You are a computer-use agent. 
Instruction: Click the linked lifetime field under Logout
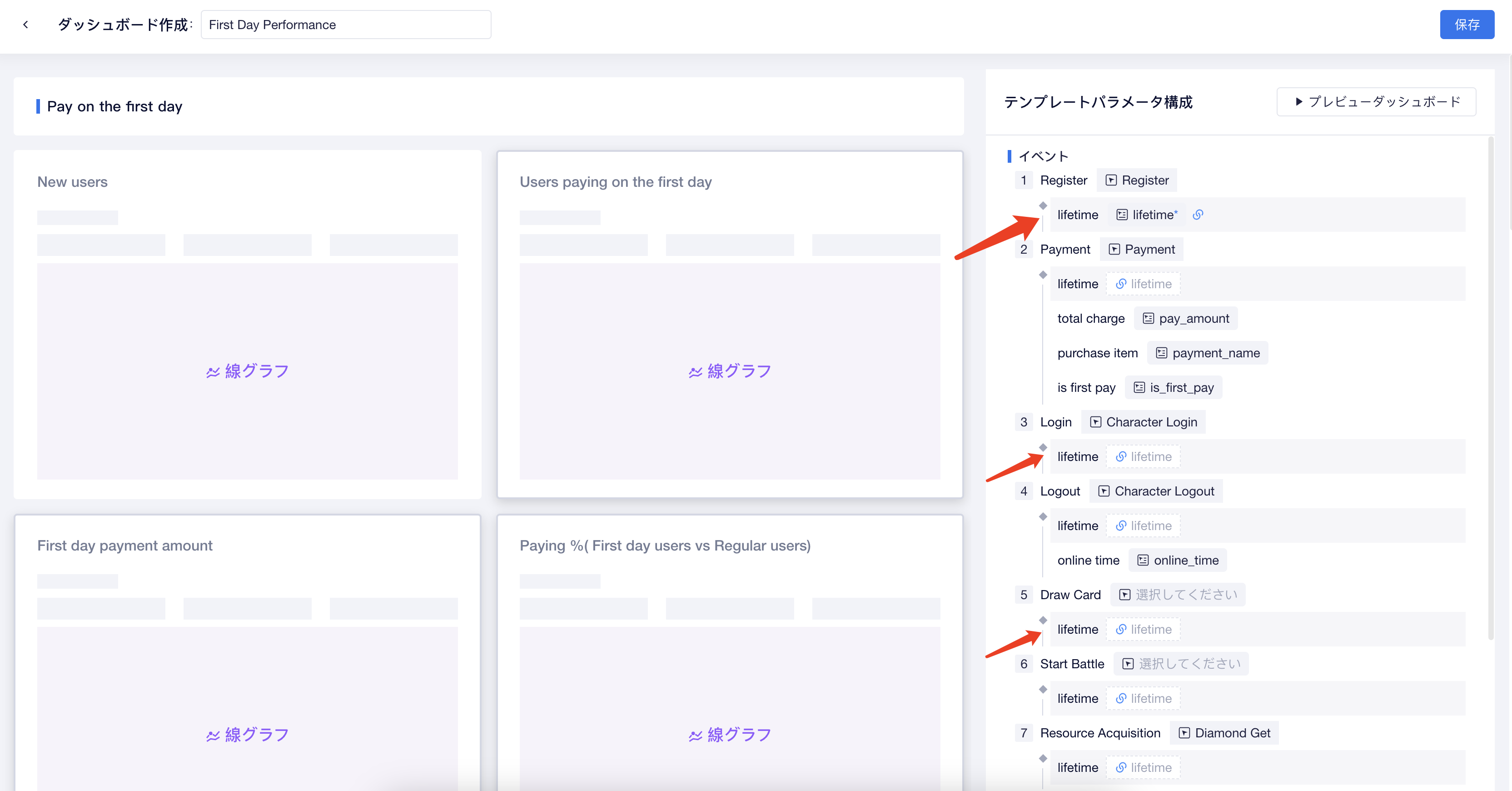point(1144,526)
